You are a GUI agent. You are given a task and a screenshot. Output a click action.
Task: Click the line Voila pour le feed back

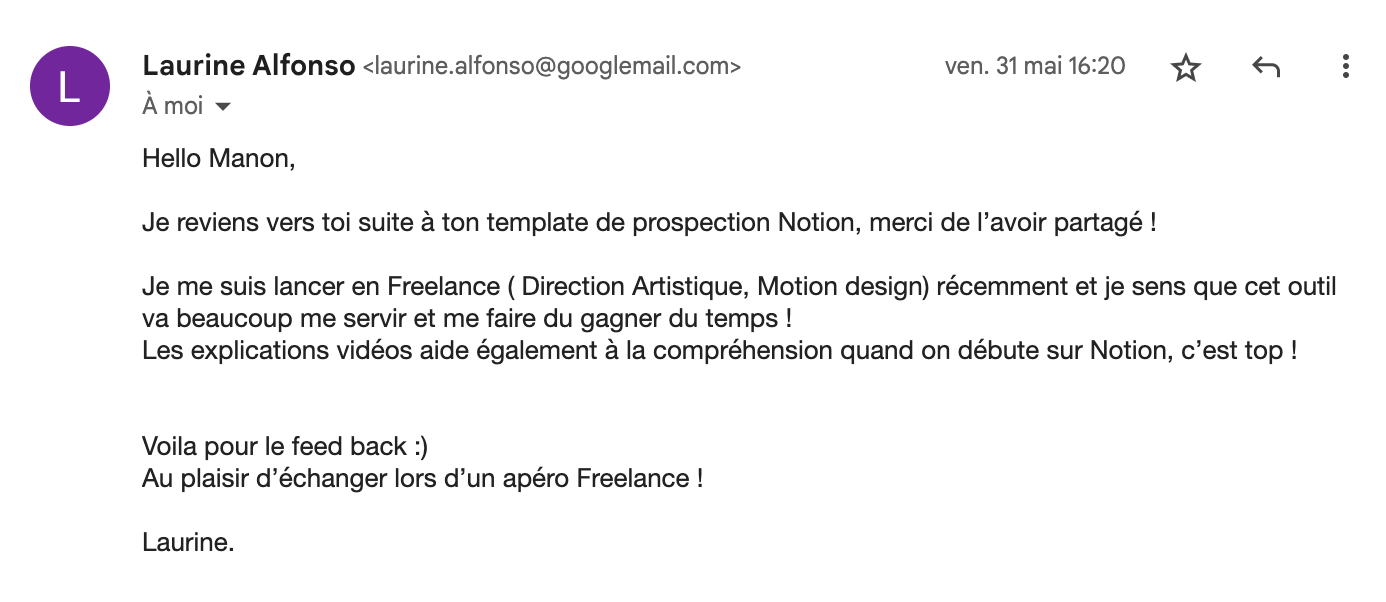click(285, 446)
